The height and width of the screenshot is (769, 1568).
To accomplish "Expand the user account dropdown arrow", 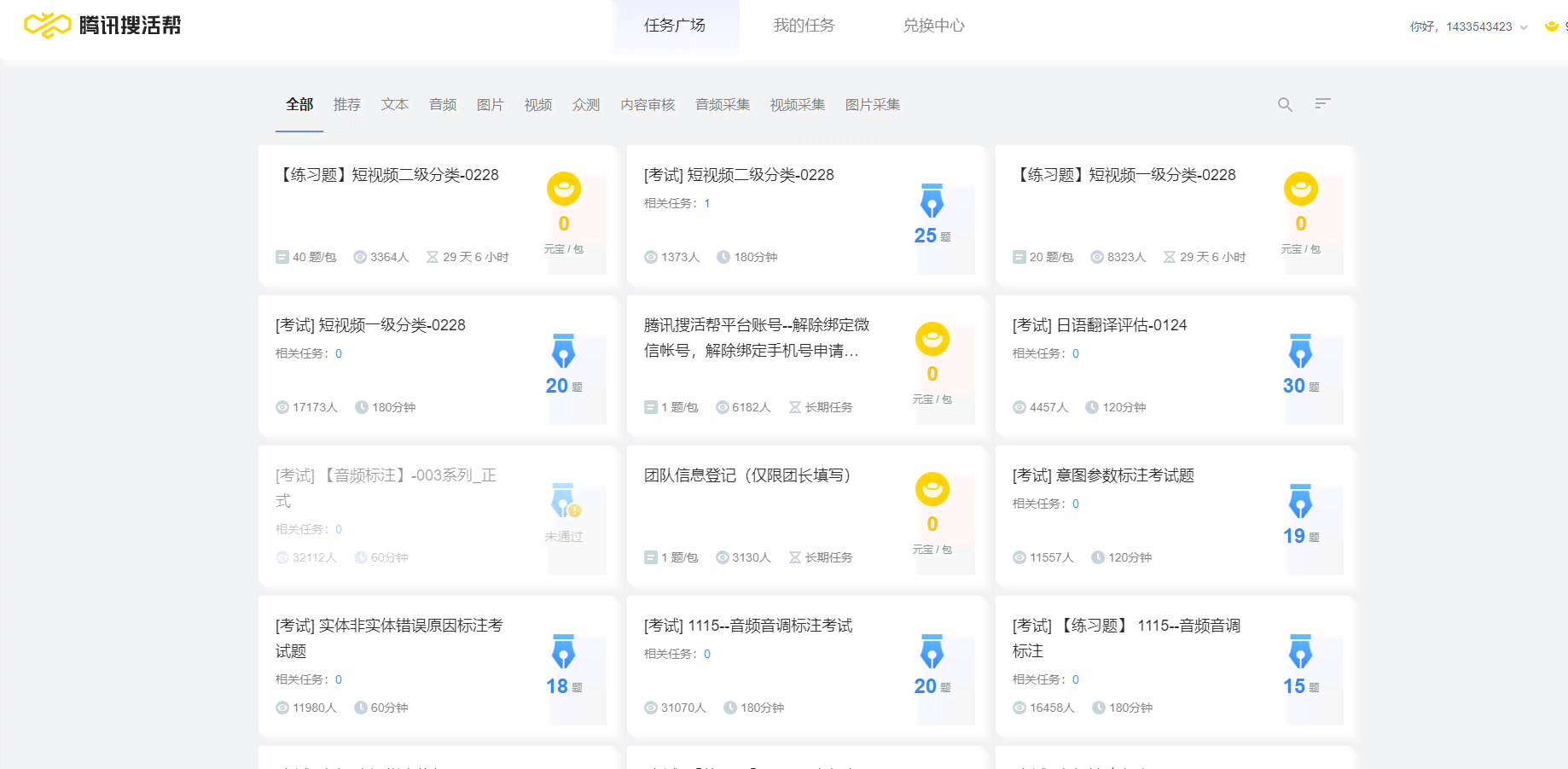I will (1524, 27).
